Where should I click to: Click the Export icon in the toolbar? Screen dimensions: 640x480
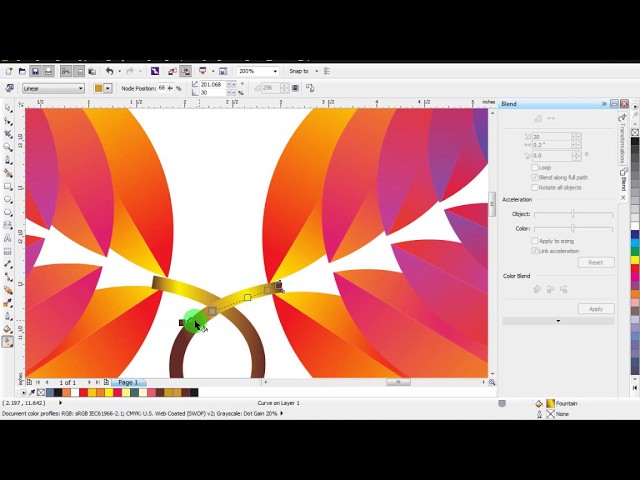click(x=185, y=71)
